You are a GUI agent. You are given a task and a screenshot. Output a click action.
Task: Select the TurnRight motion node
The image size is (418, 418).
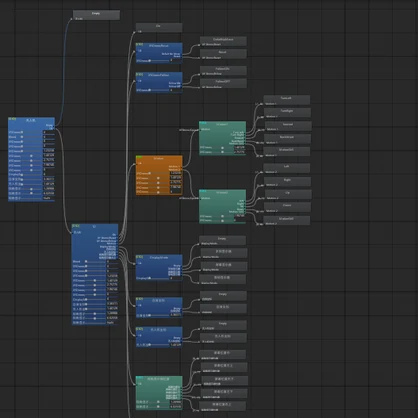click(287, 112)
